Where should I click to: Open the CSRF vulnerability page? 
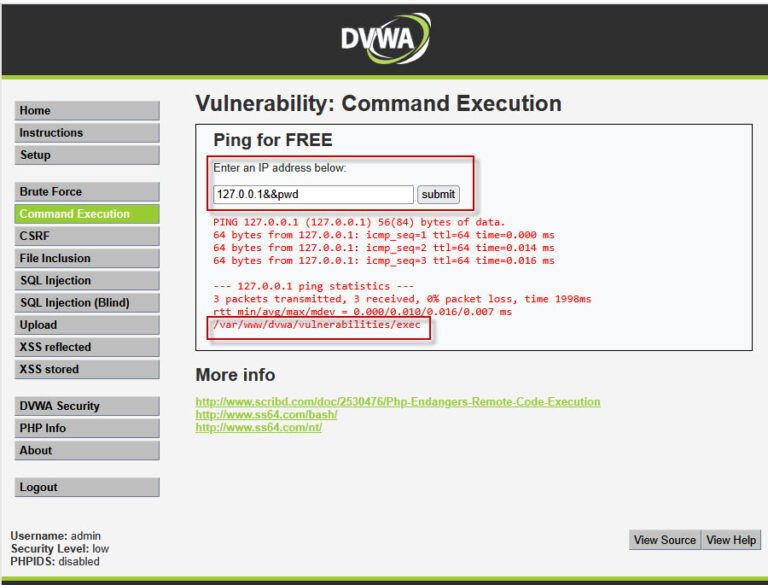tap(87, 236)
